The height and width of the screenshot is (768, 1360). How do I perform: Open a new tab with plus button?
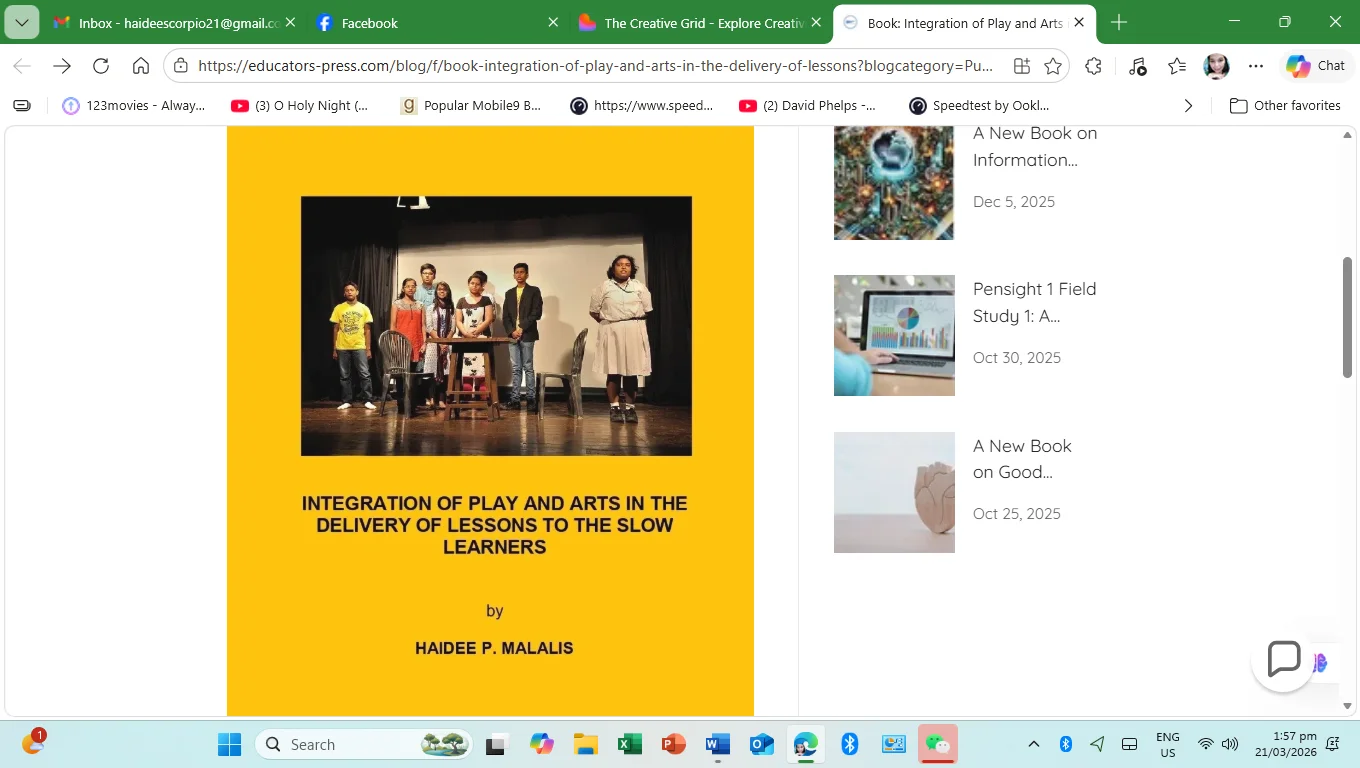pyautogui.click(x=1119, y=22)
